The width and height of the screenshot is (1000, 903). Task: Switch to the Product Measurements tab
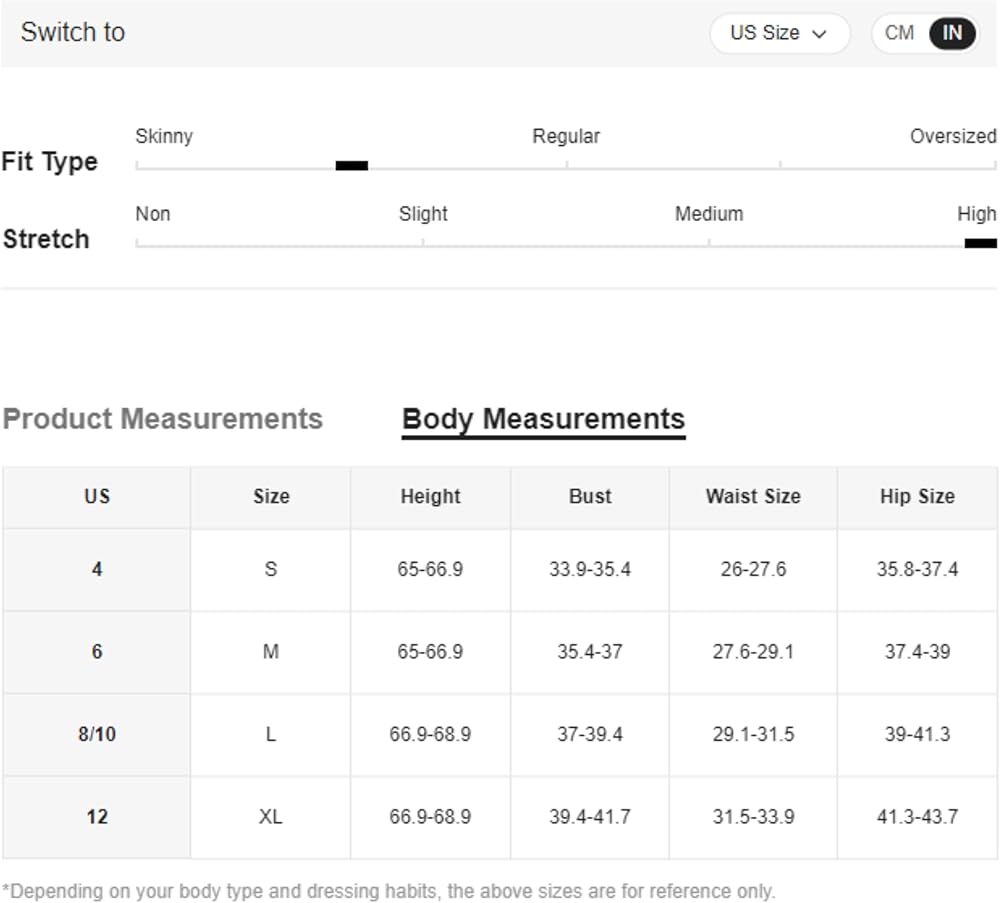162,419
